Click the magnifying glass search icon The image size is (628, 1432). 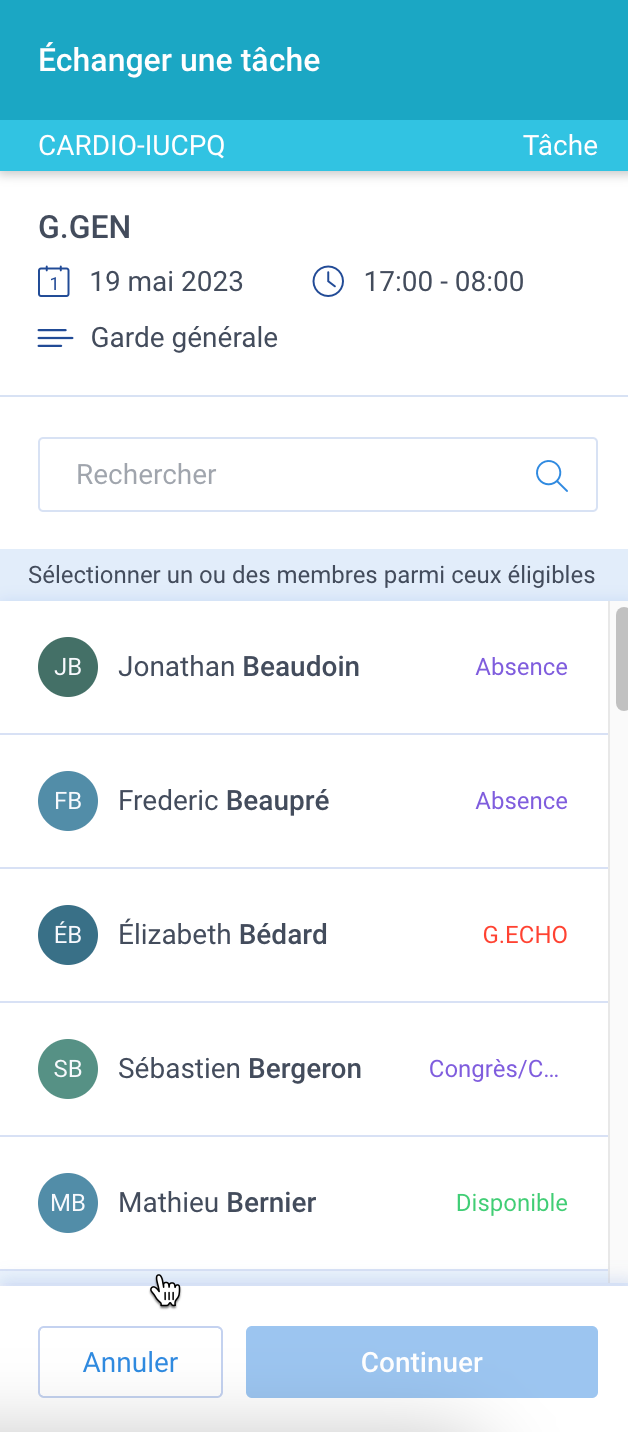pyautogui.click(x=552, y=475)
